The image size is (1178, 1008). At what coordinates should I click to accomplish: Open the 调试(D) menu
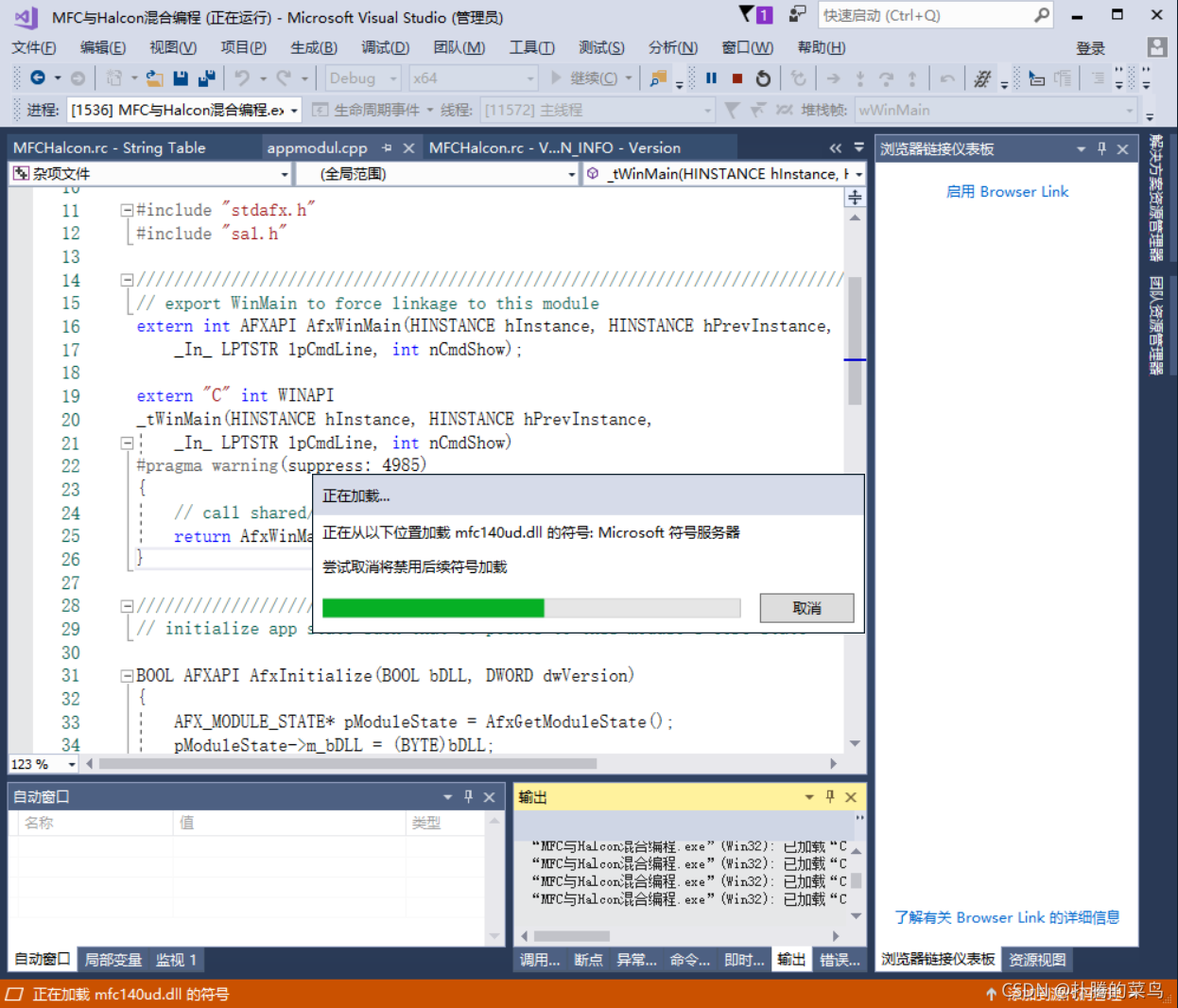pos(385,47)
